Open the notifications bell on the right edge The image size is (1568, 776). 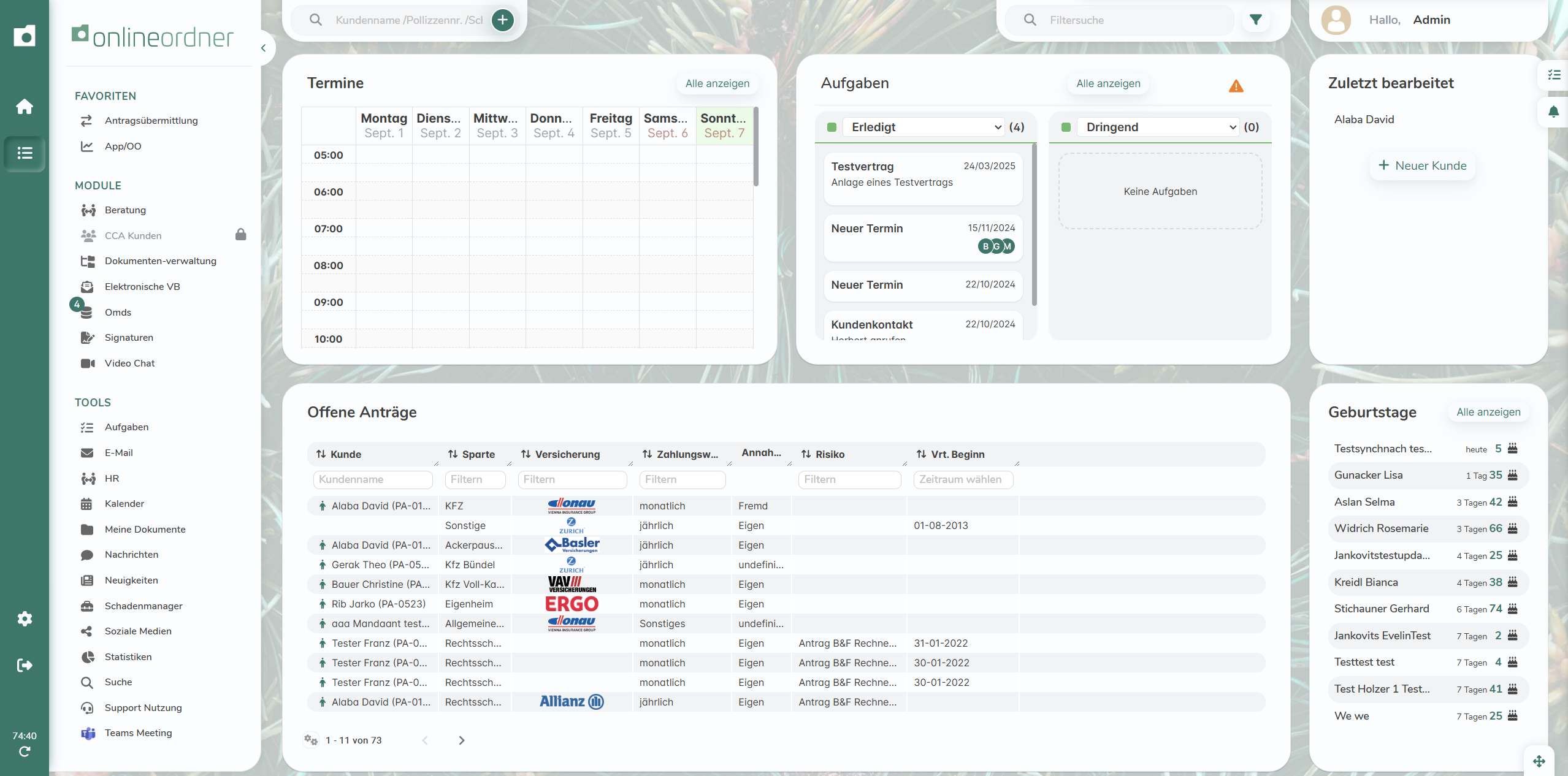[1555, 112]
